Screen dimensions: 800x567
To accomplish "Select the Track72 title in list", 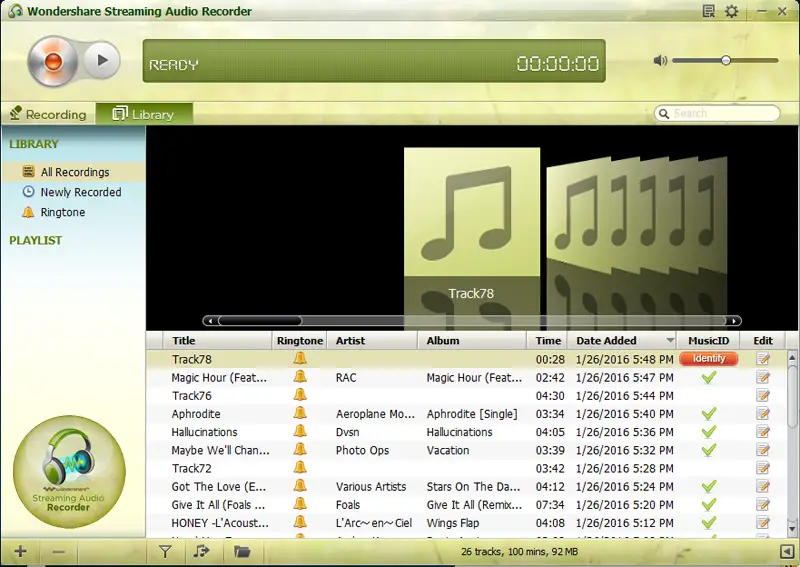I will pos(191,469).
